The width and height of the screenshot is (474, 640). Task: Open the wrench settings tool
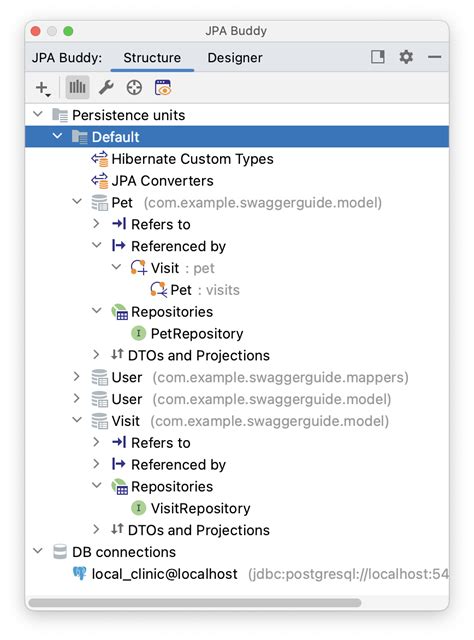(x=106, y=87)
